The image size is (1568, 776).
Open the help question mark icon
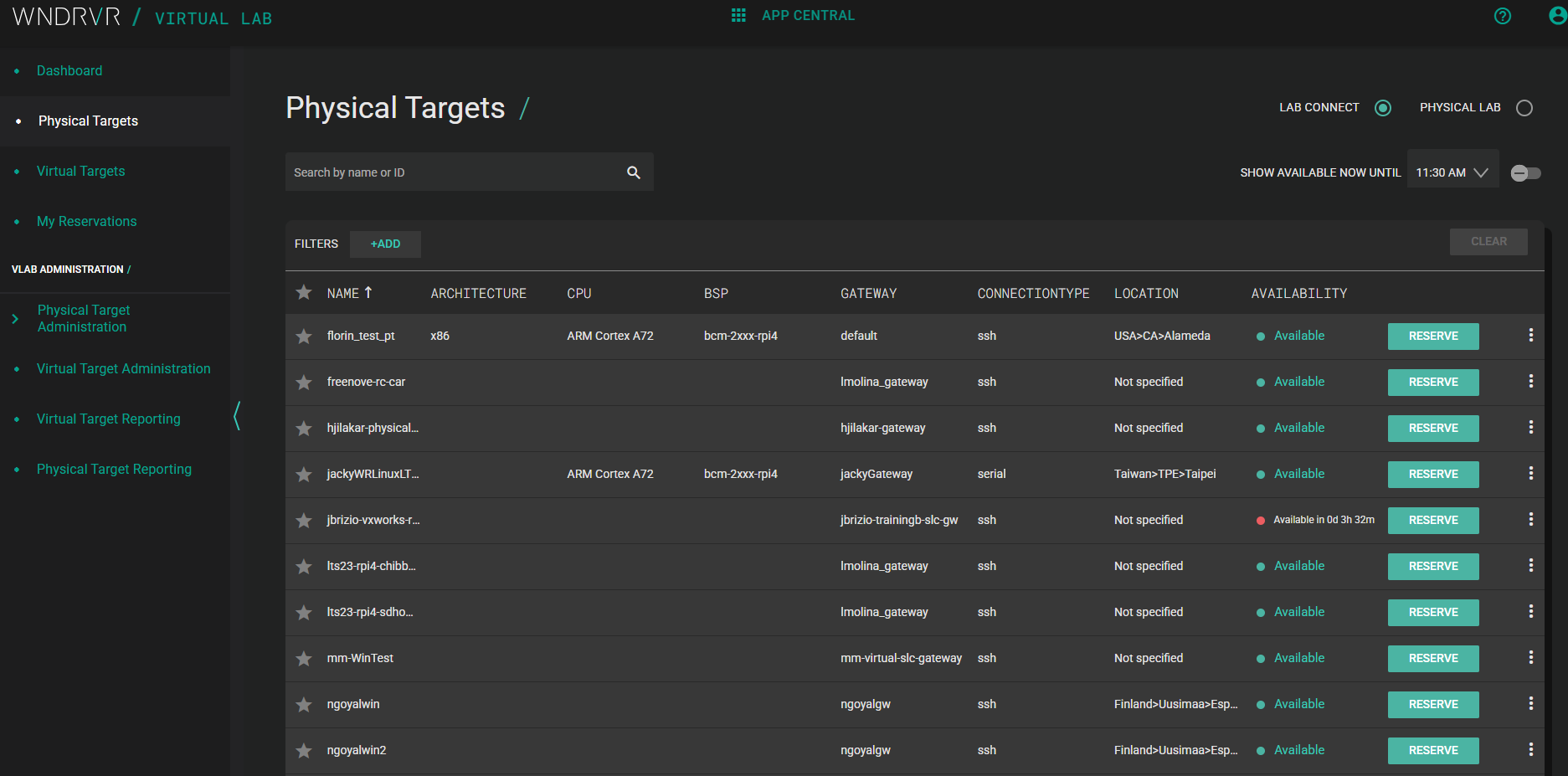coord(1503,16)
